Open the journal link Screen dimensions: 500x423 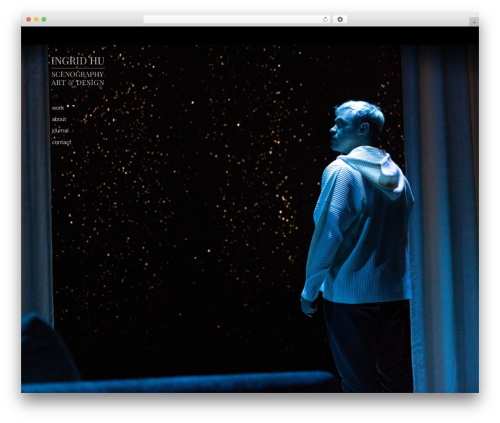(60, 131)
